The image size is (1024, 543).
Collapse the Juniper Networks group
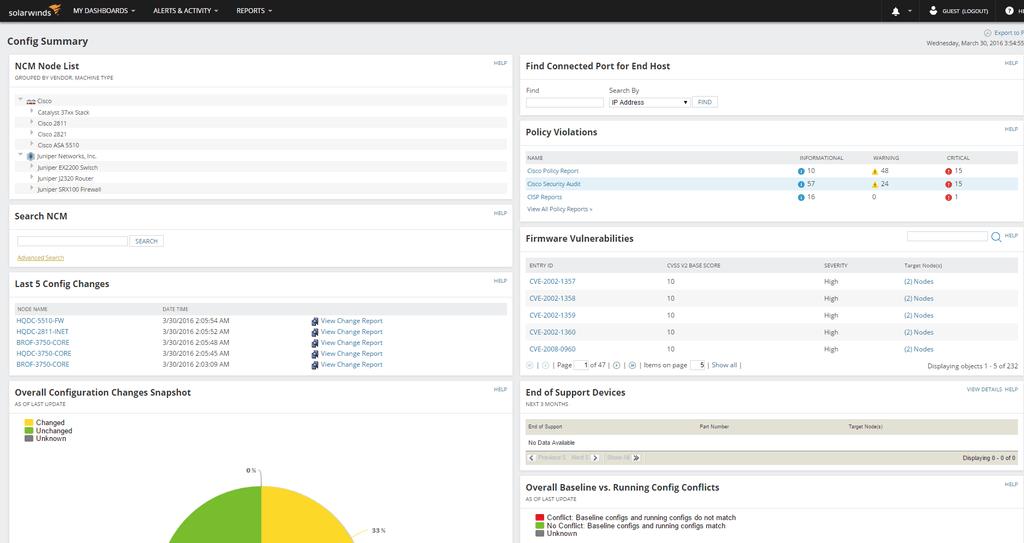(20, 155)
